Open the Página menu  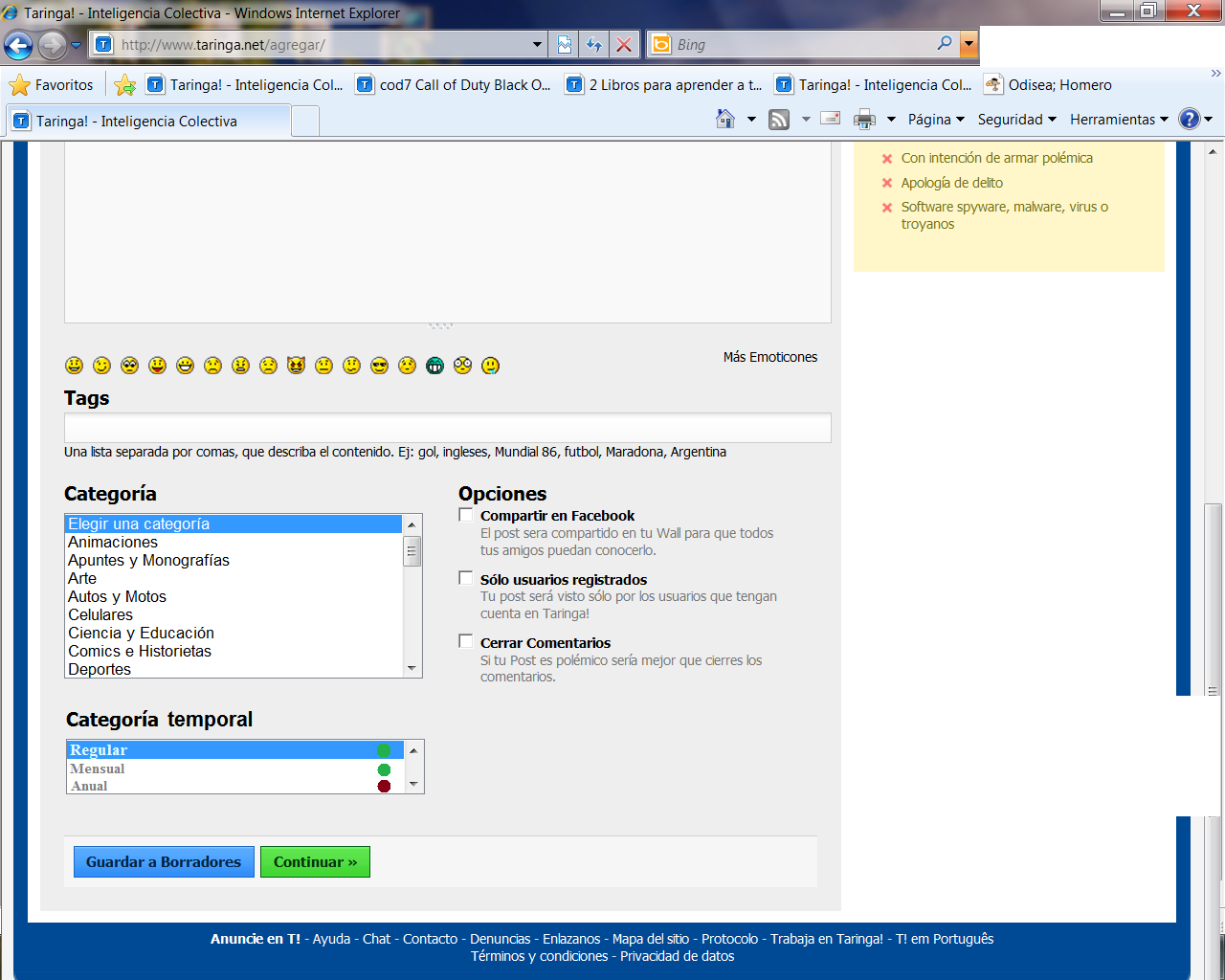coord(936,120)
